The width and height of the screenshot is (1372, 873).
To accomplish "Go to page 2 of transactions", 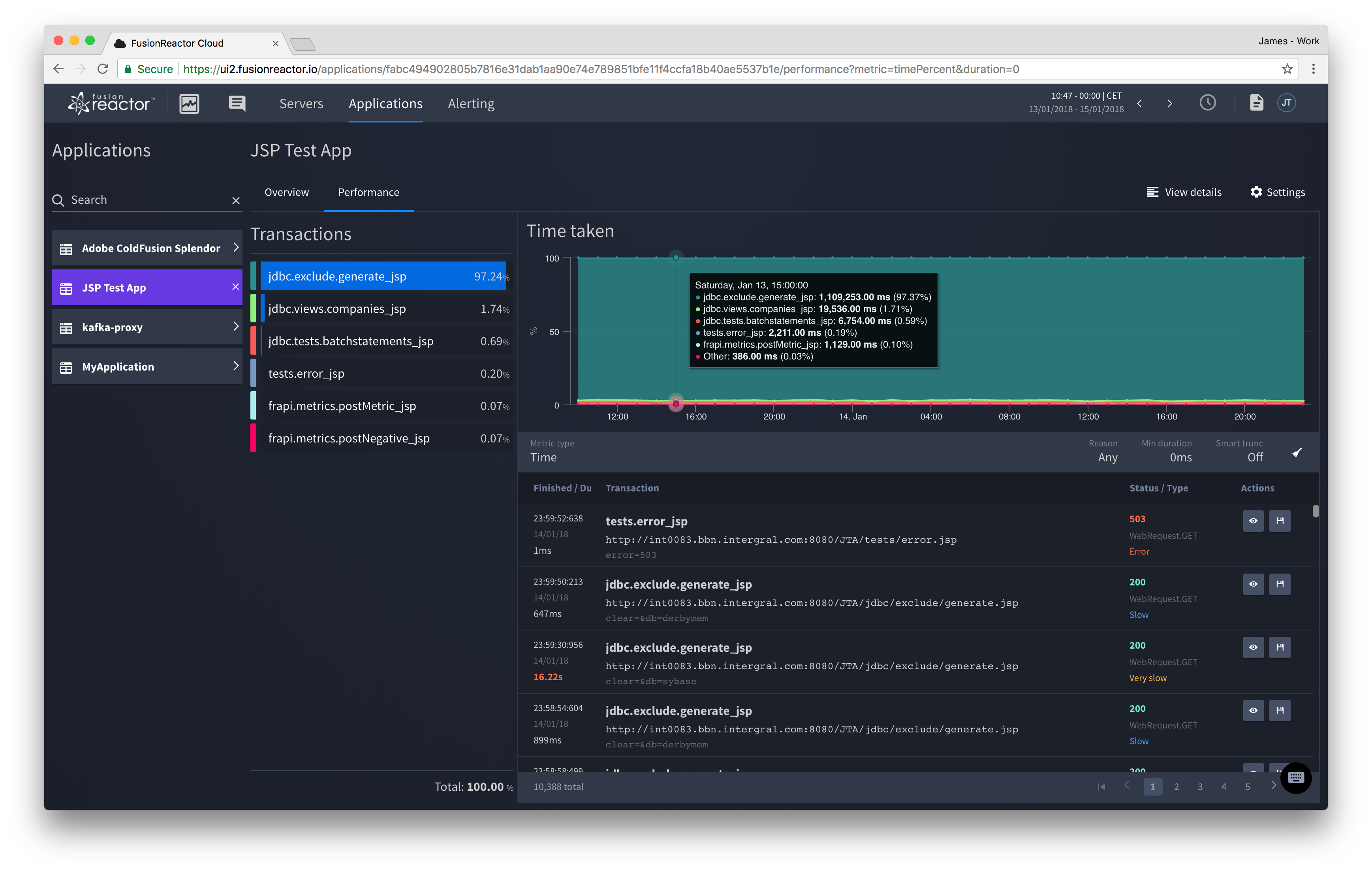I will pos(1177,786).
